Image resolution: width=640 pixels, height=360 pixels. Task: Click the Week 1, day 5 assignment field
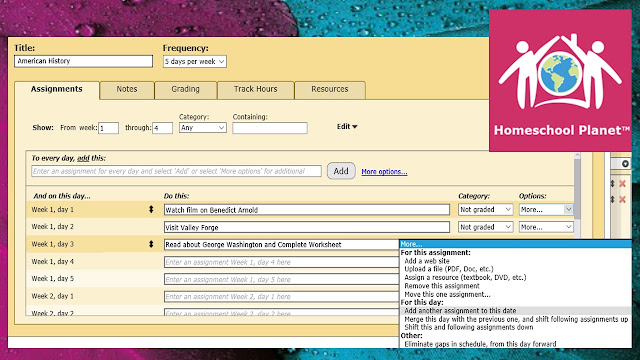[282, 279]
